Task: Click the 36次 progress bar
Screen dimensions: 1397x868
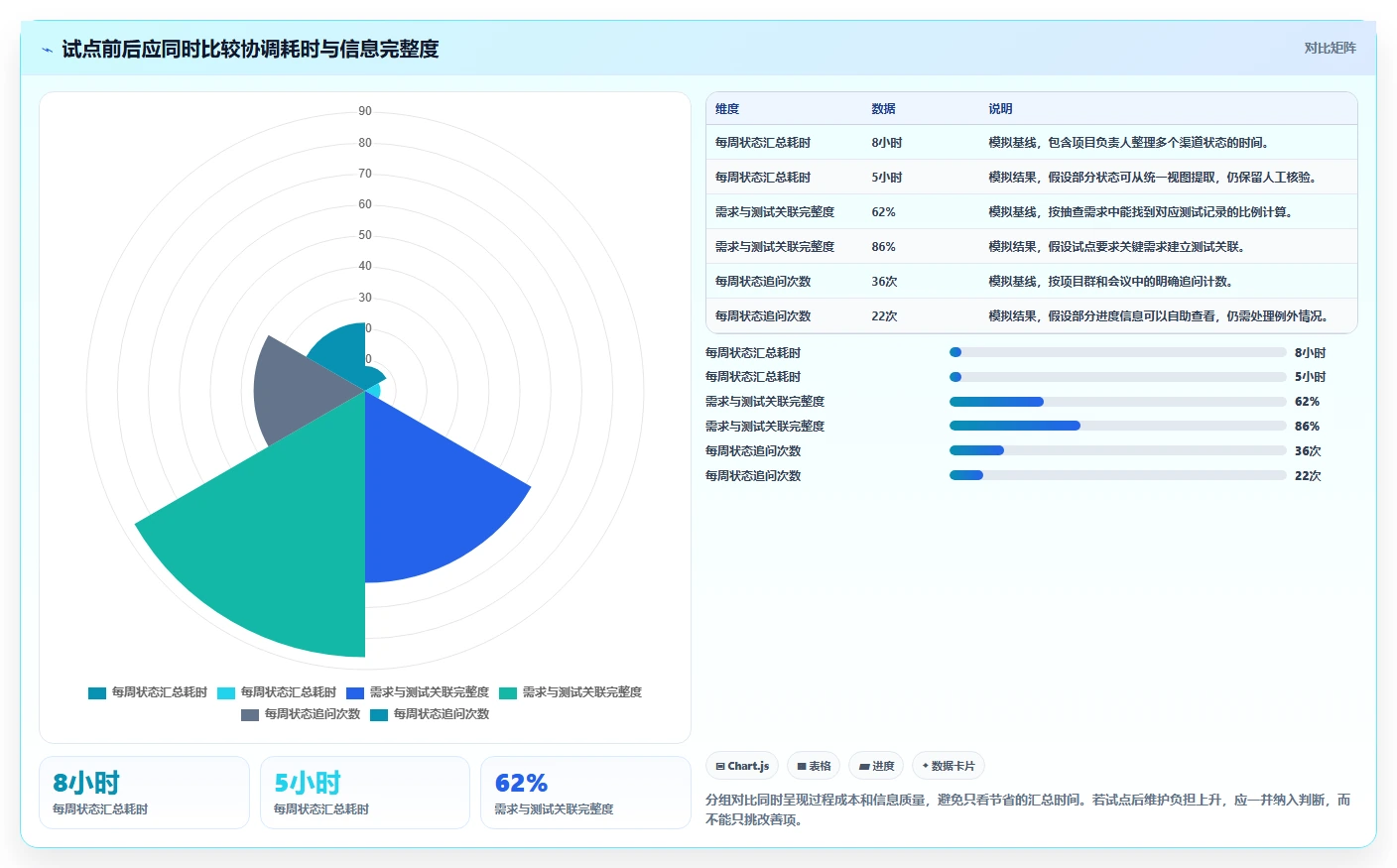Action: click(x=1117, y=450)
